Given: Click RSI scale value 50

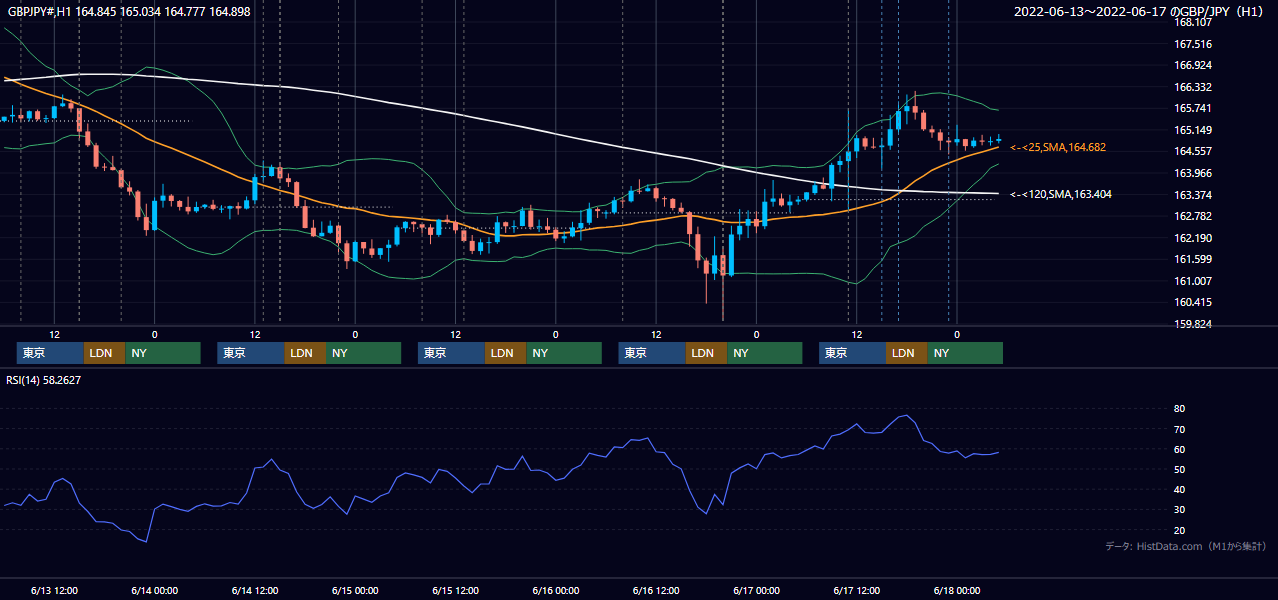Looking at the screenshot, I should click(x=1179, y=469).
